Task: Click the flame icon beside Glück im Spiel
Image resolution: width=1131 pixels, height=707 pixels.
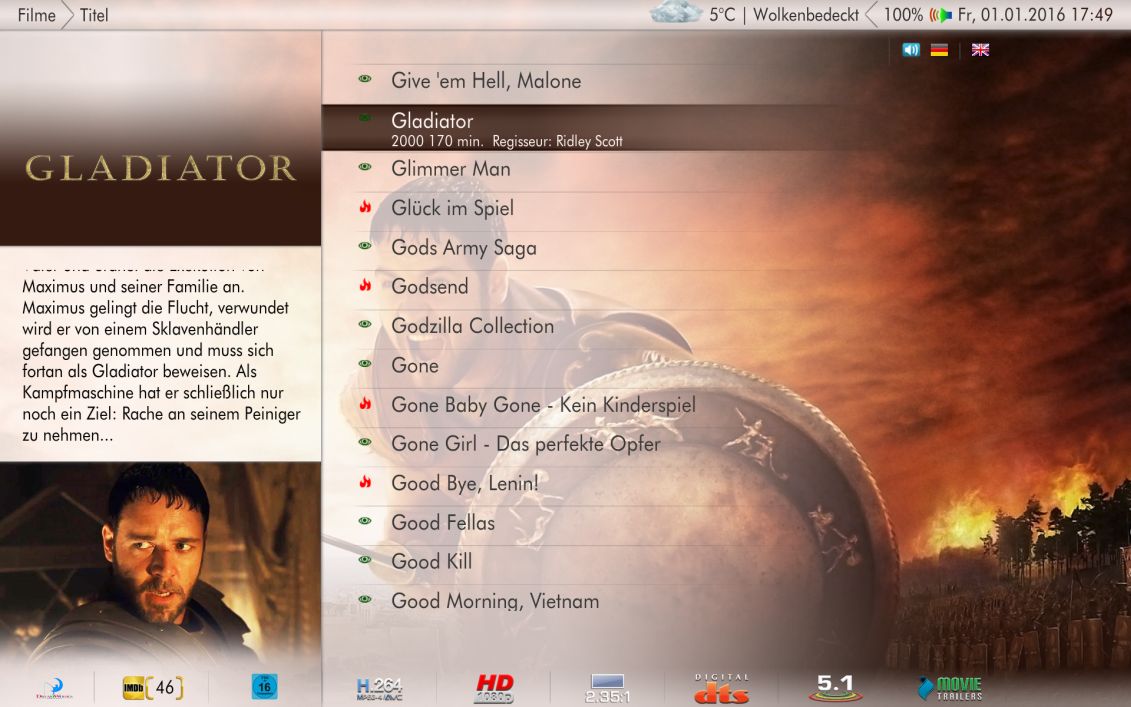Action: [365, 207]
